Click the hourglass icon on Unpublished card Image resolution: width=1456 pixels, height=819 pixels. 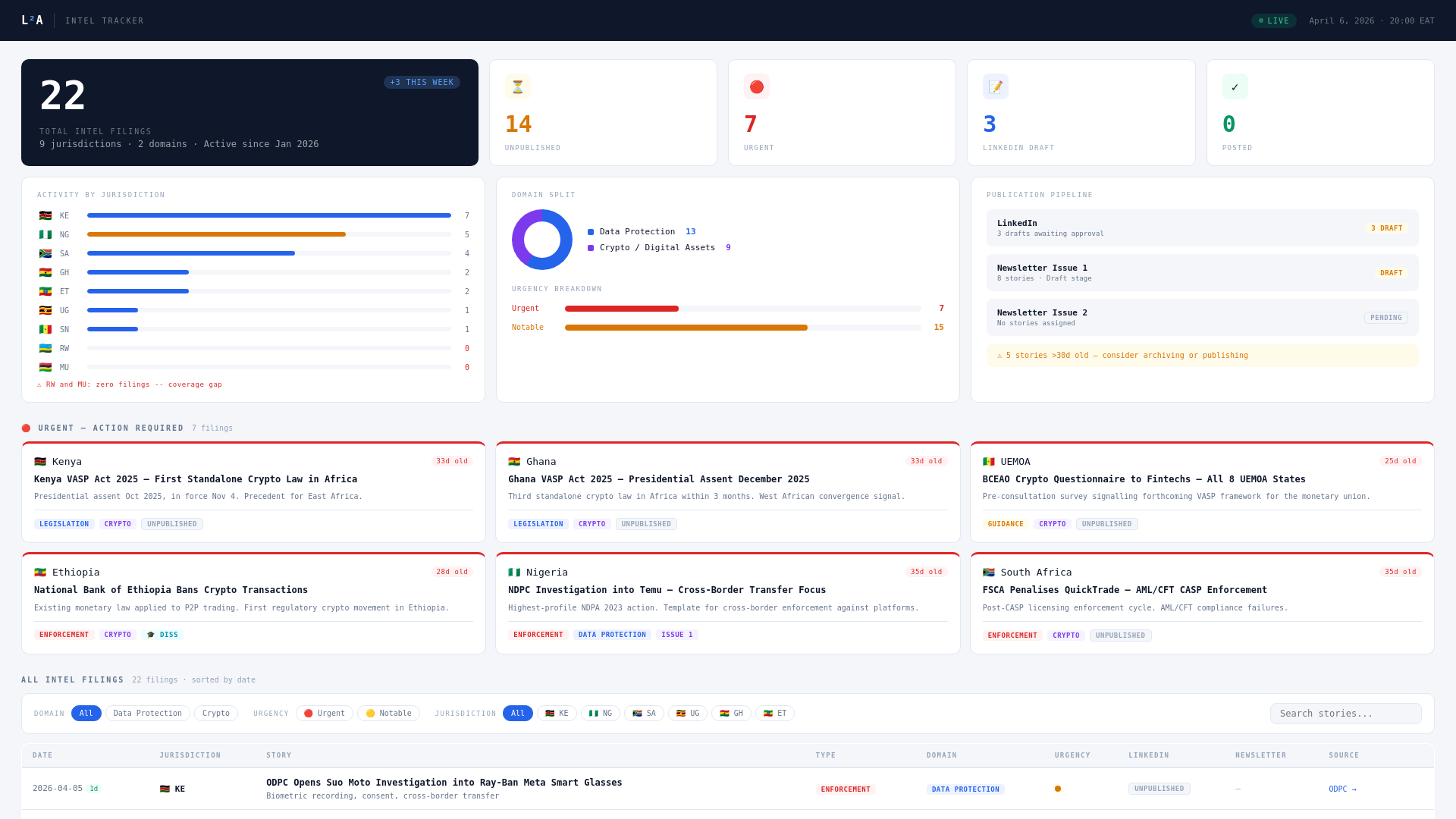517,86
